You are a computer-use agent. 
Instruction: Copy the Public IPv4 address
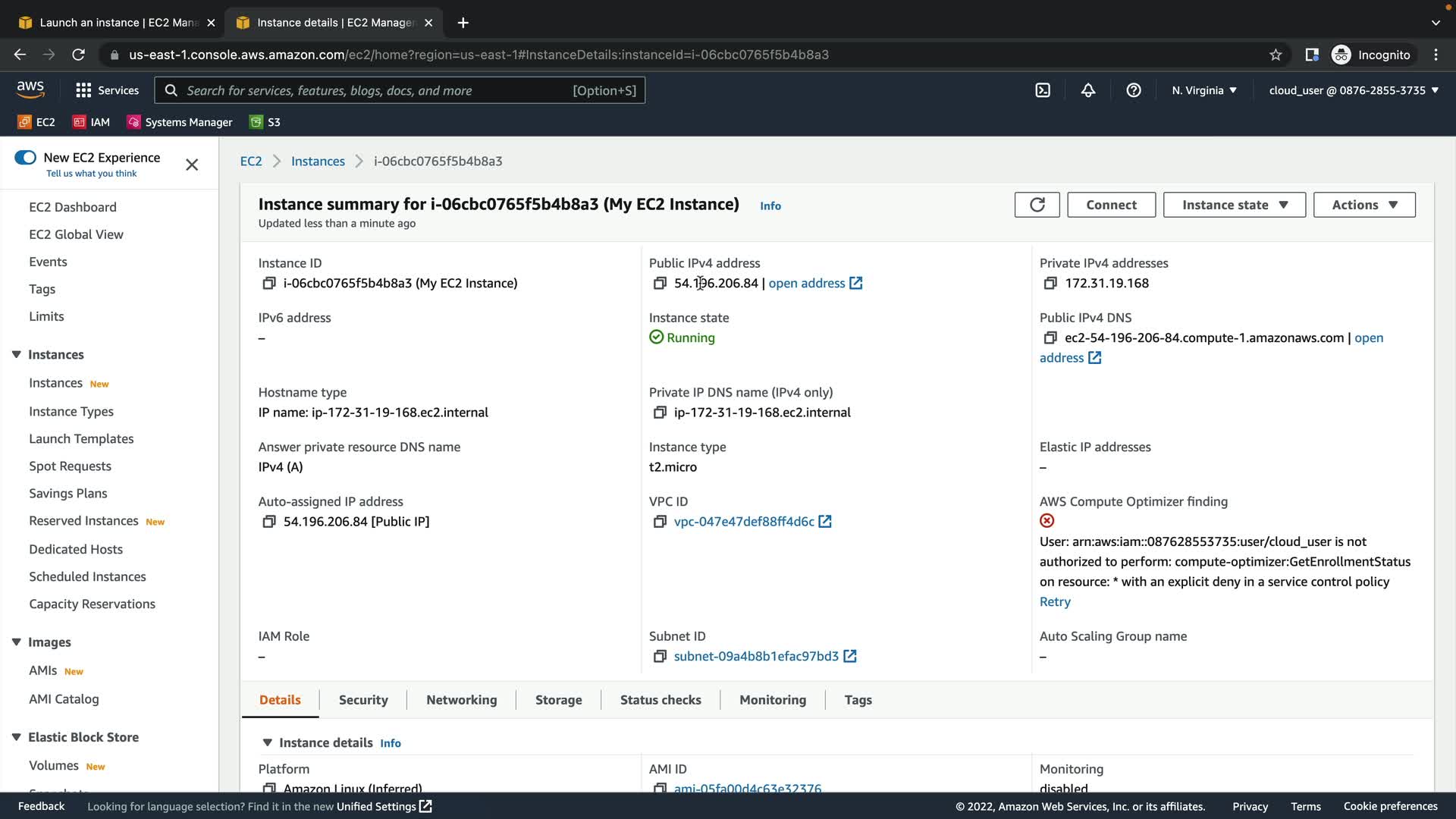click(659, 283)
